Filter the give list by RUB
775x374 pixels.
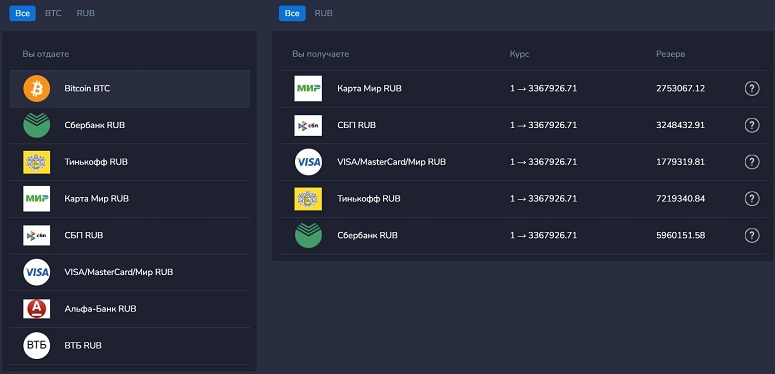click(x=86, y=13)
